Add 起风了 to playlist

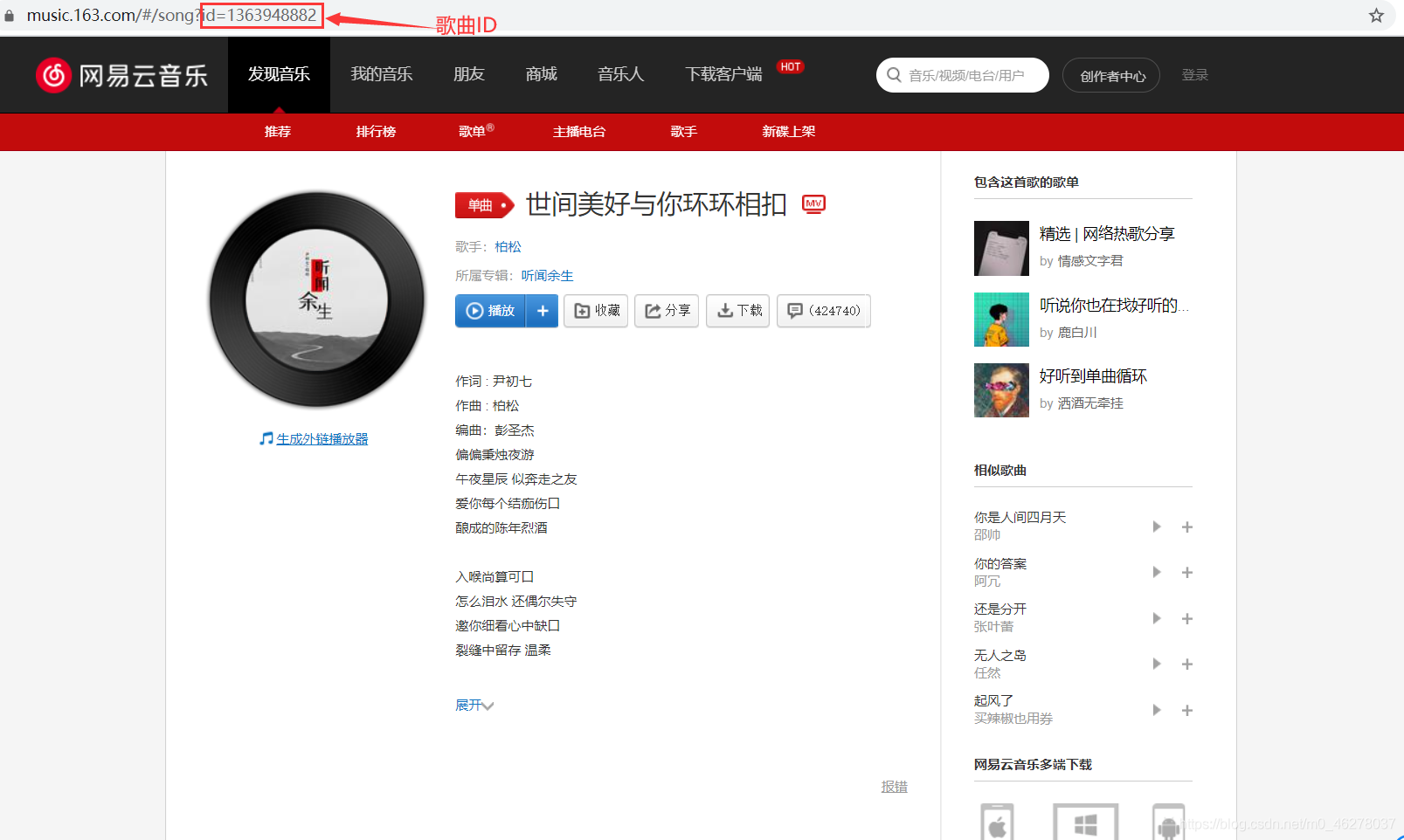[x=1187, y=710]
